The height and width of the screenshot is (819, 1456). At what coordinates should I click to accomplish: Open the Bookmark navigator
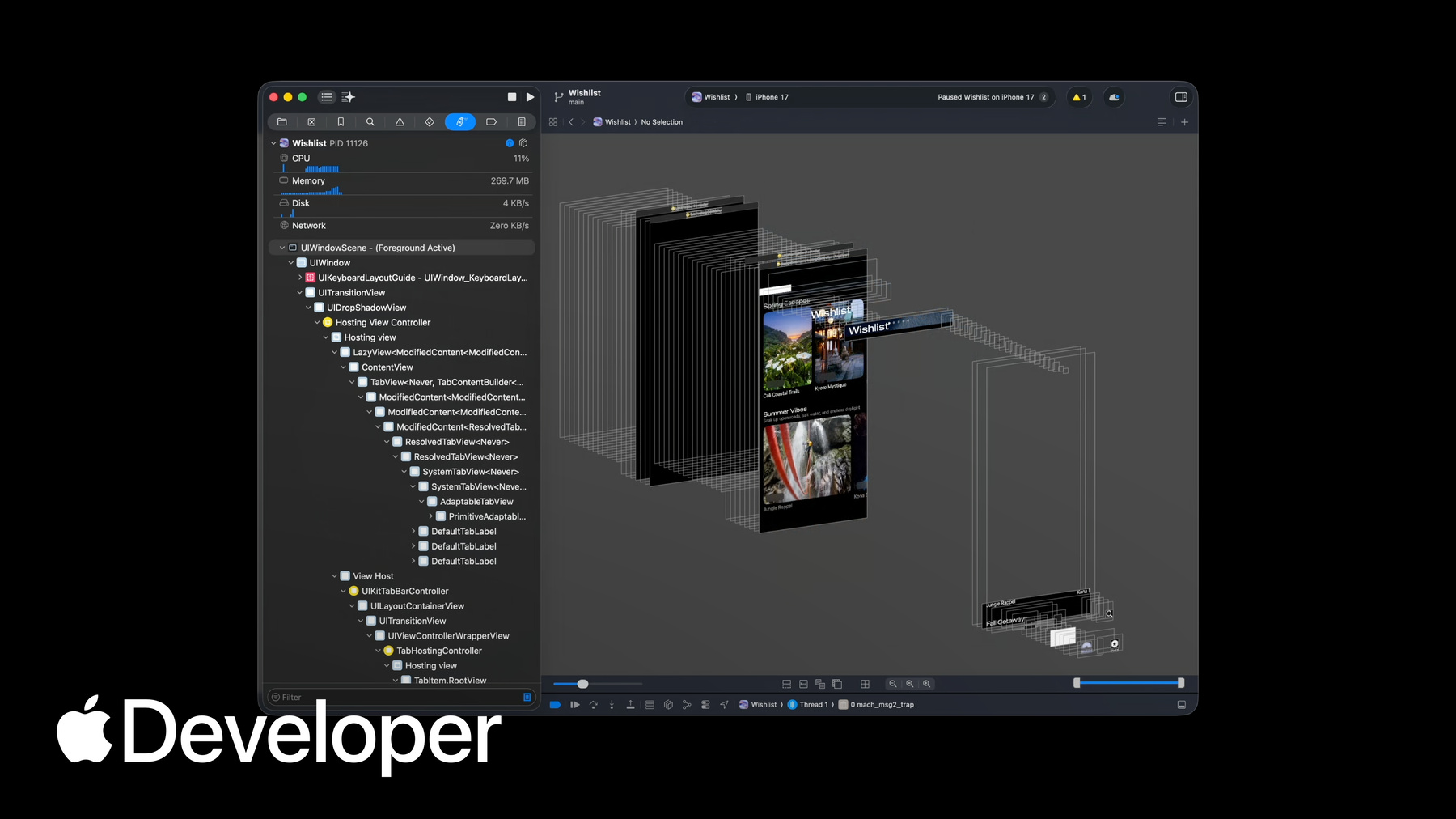pos(341,122)
